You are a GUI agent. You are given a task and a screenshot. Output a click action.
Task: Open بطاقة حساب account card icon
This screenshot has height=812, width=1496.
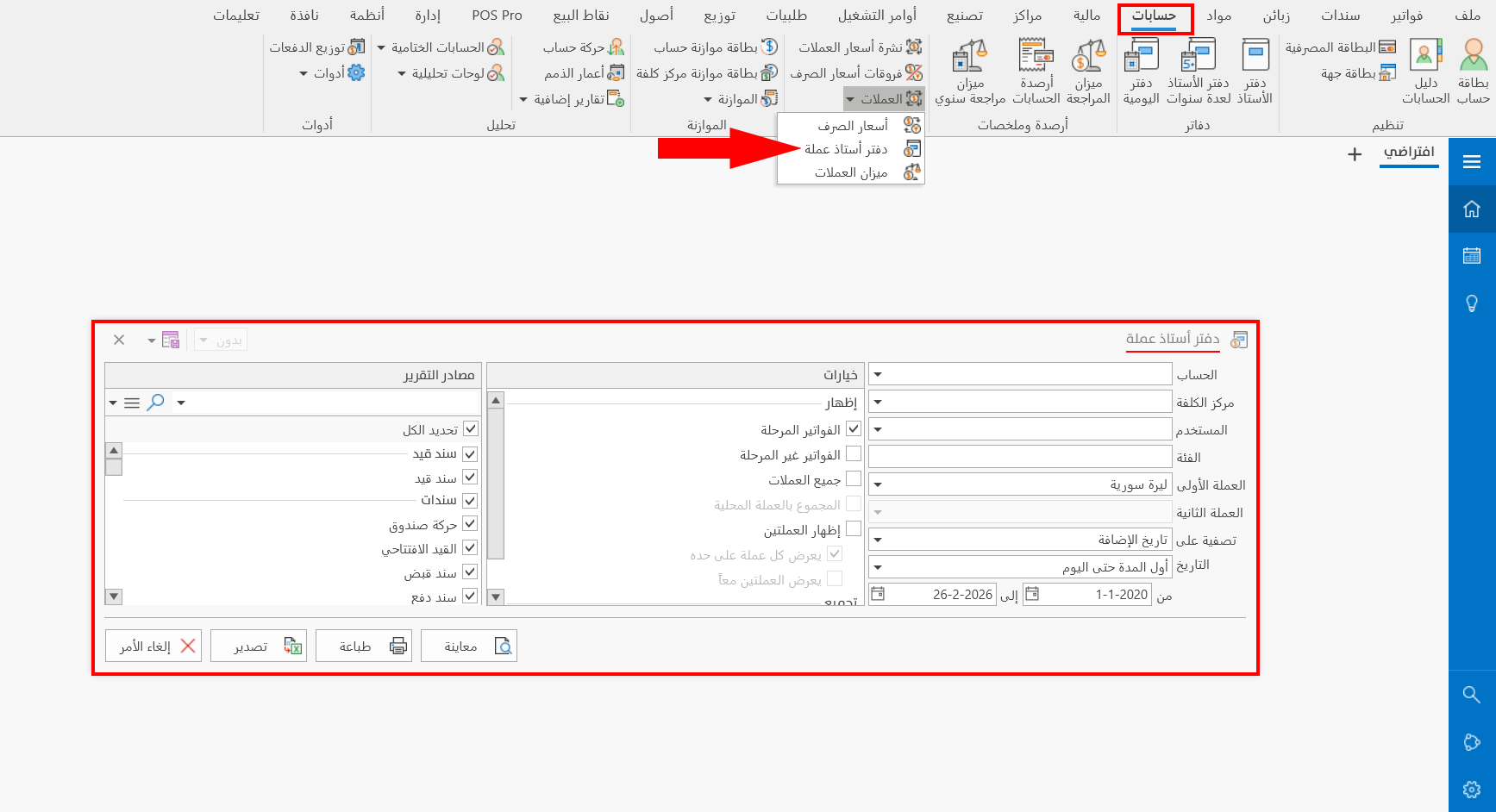pos(1473,71)
